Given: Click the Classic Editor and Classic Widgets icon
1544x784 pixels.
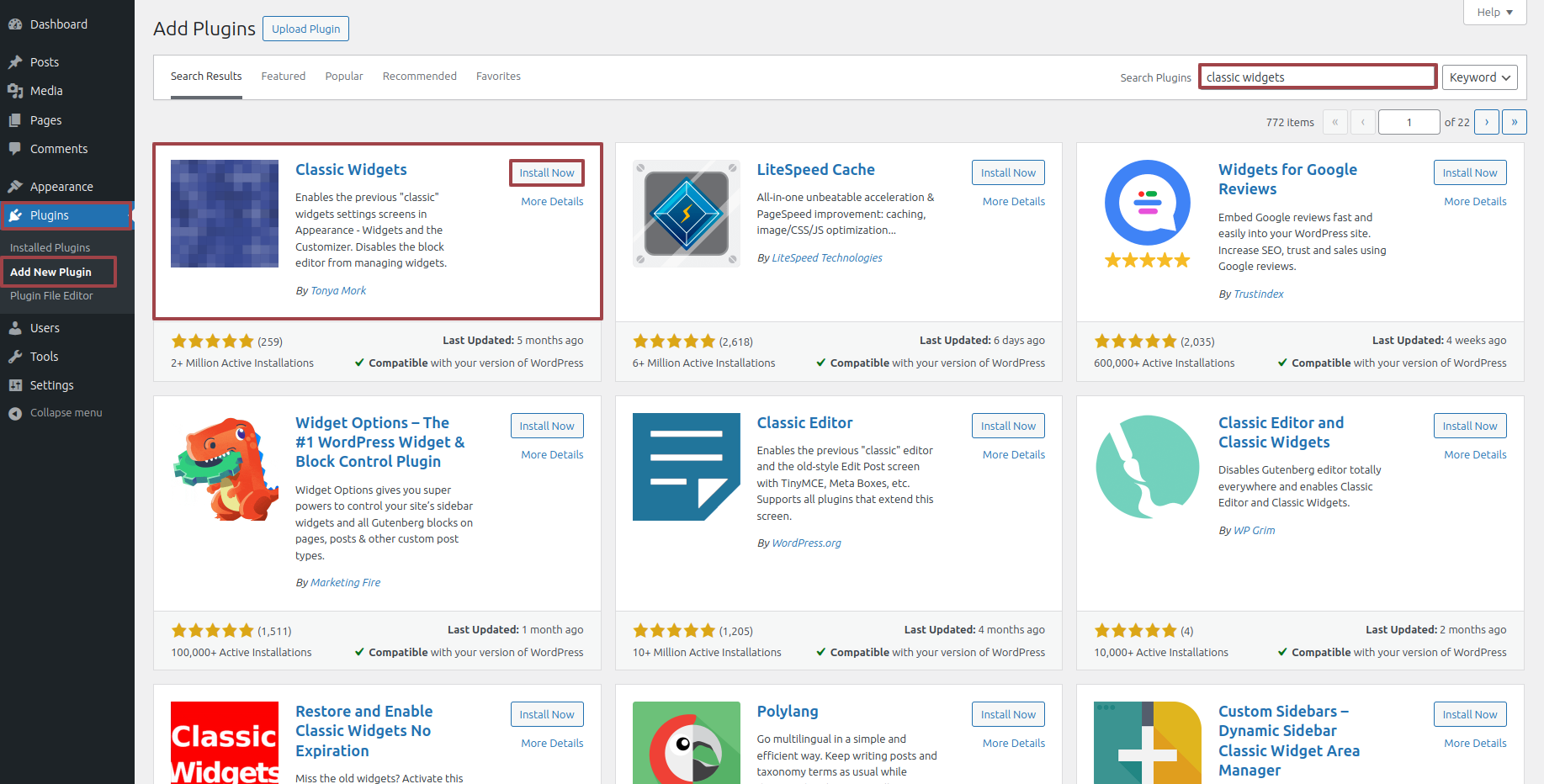Looking at the screenshot, I should (1148, 467).
